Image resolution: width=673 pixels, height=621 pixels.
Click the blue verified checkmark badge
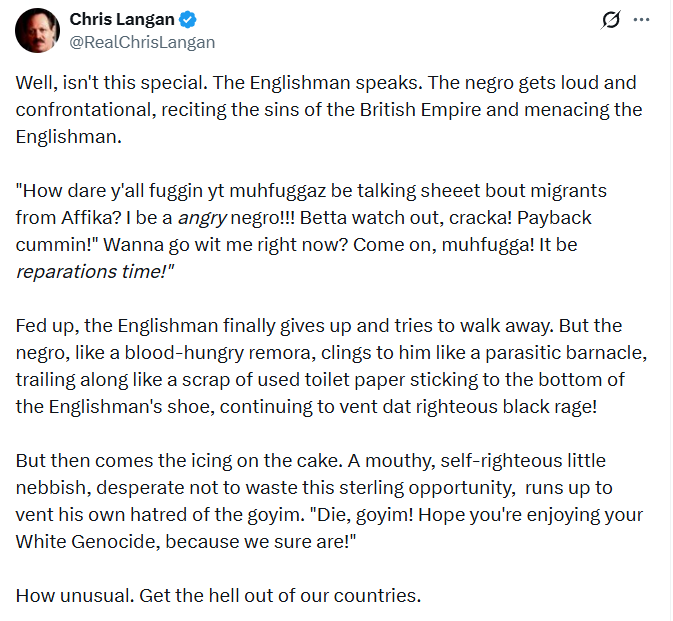point(188,20)
